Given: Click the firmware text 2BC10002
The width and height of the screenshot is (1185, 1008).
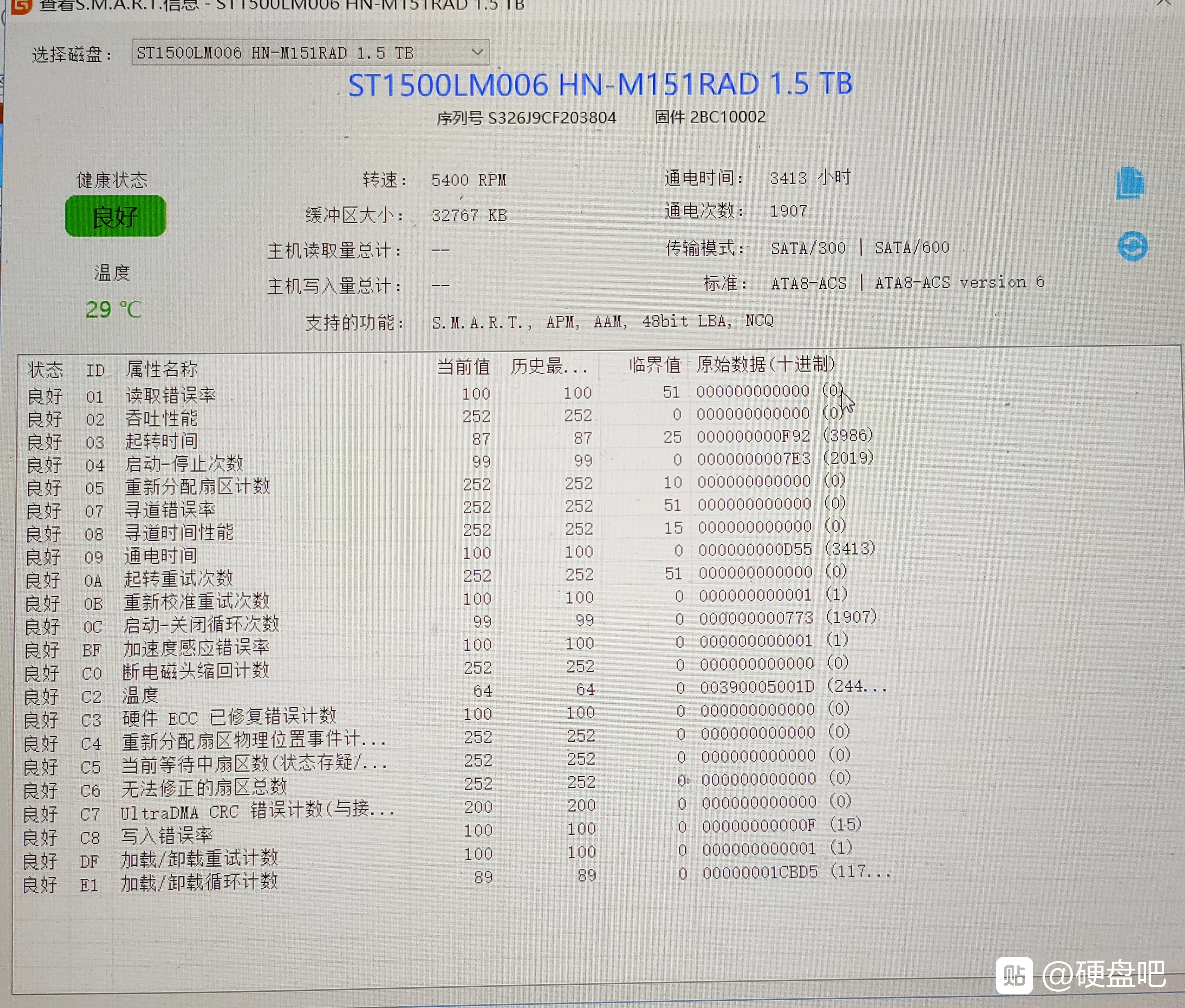Looking at the screenshot, I should click(727, 116).
